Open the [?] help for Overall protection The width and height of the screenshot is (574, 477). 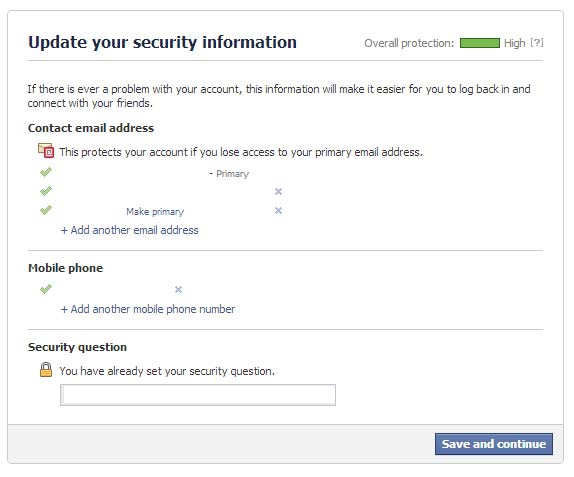click(x=537, y=43)
